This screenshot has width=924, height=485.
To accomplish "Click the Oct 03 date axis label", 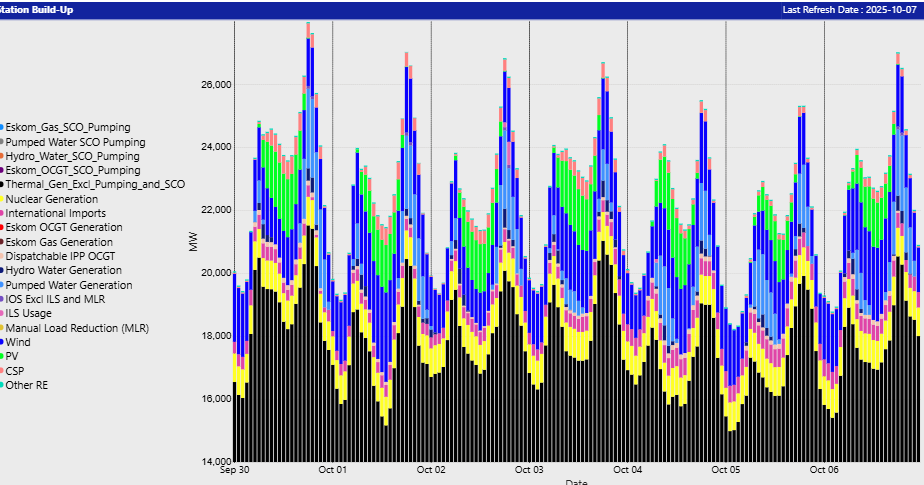I will point(529,469).
